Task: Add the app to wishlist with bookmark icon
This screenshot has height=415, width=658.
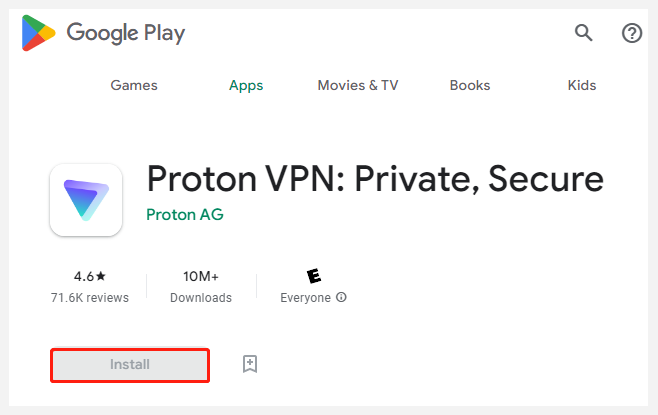Action: [x=250, y=364]
